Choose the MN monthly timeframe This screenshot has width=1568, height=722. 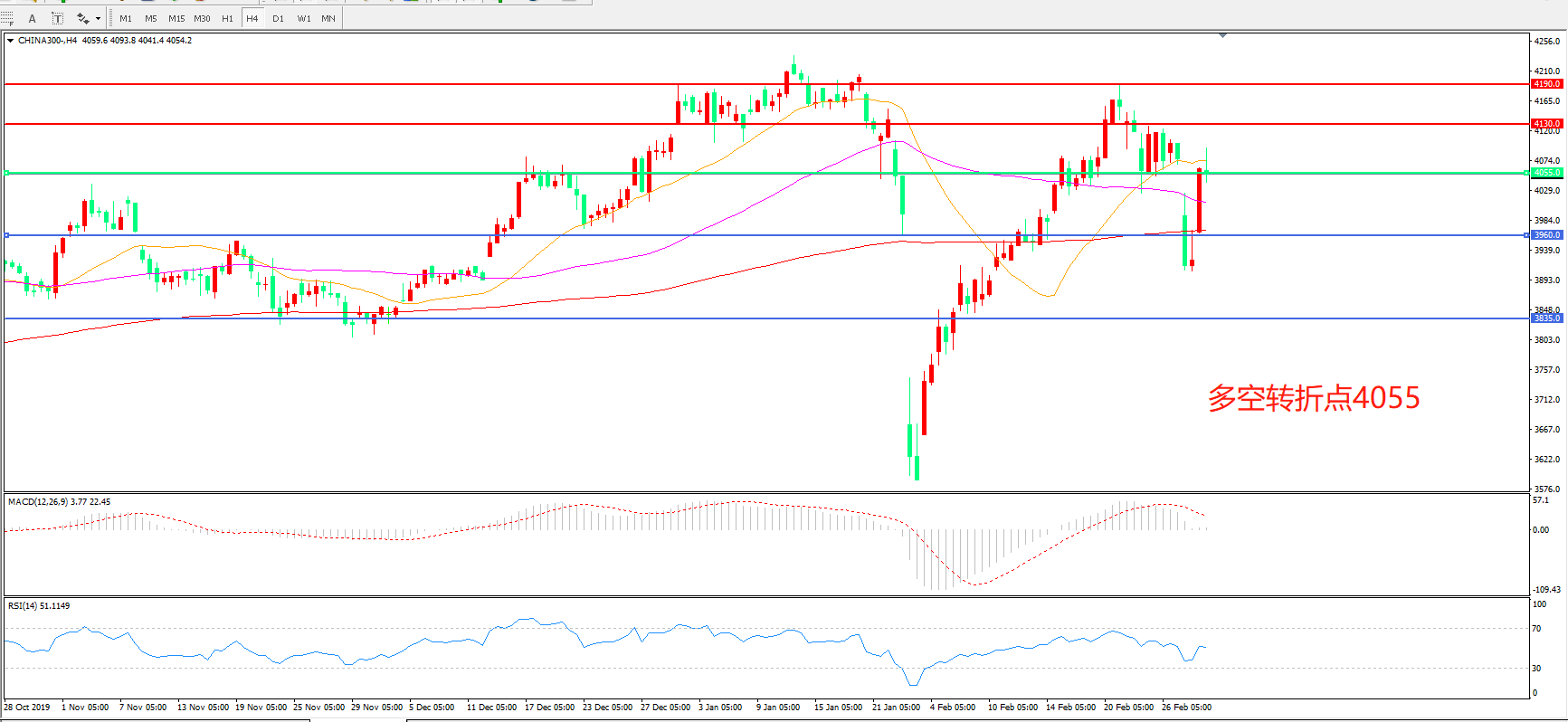[x=328, y=18]
